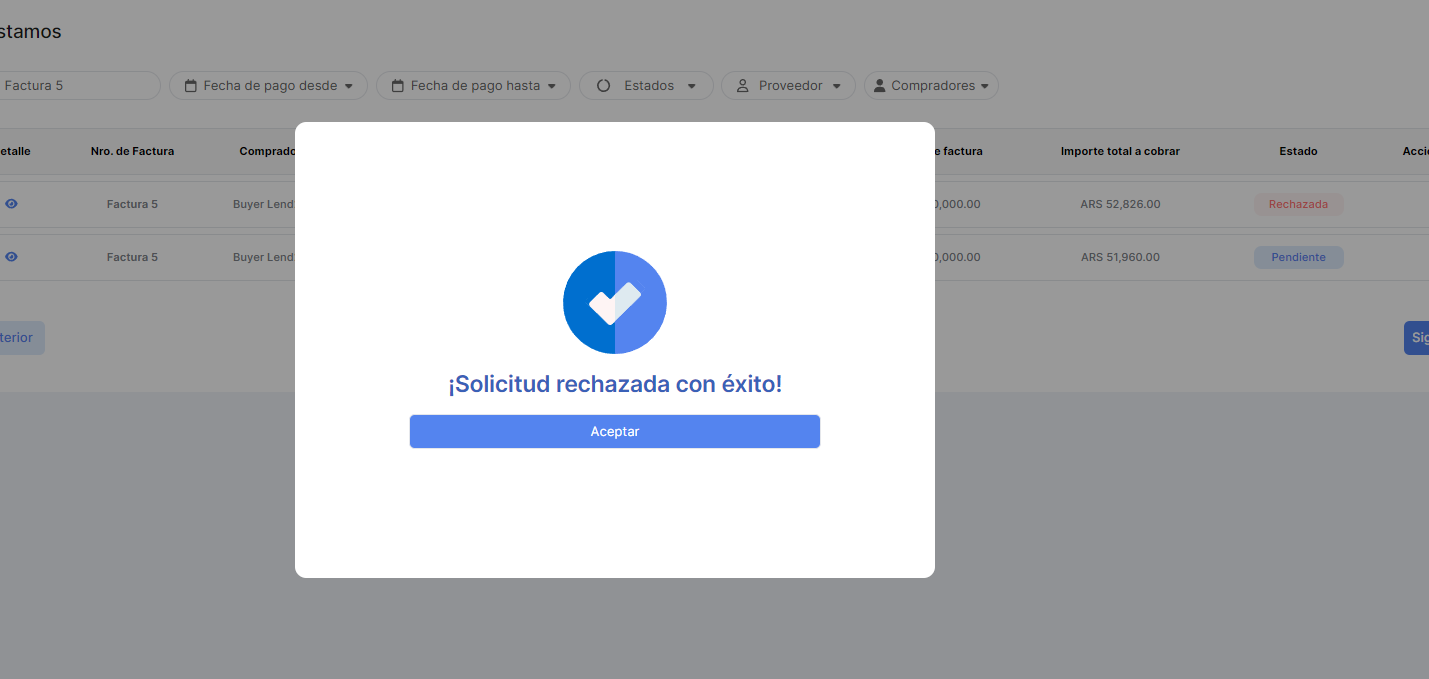
Task: Click the person icon beside Proveedor
Action: click(742, 86)
